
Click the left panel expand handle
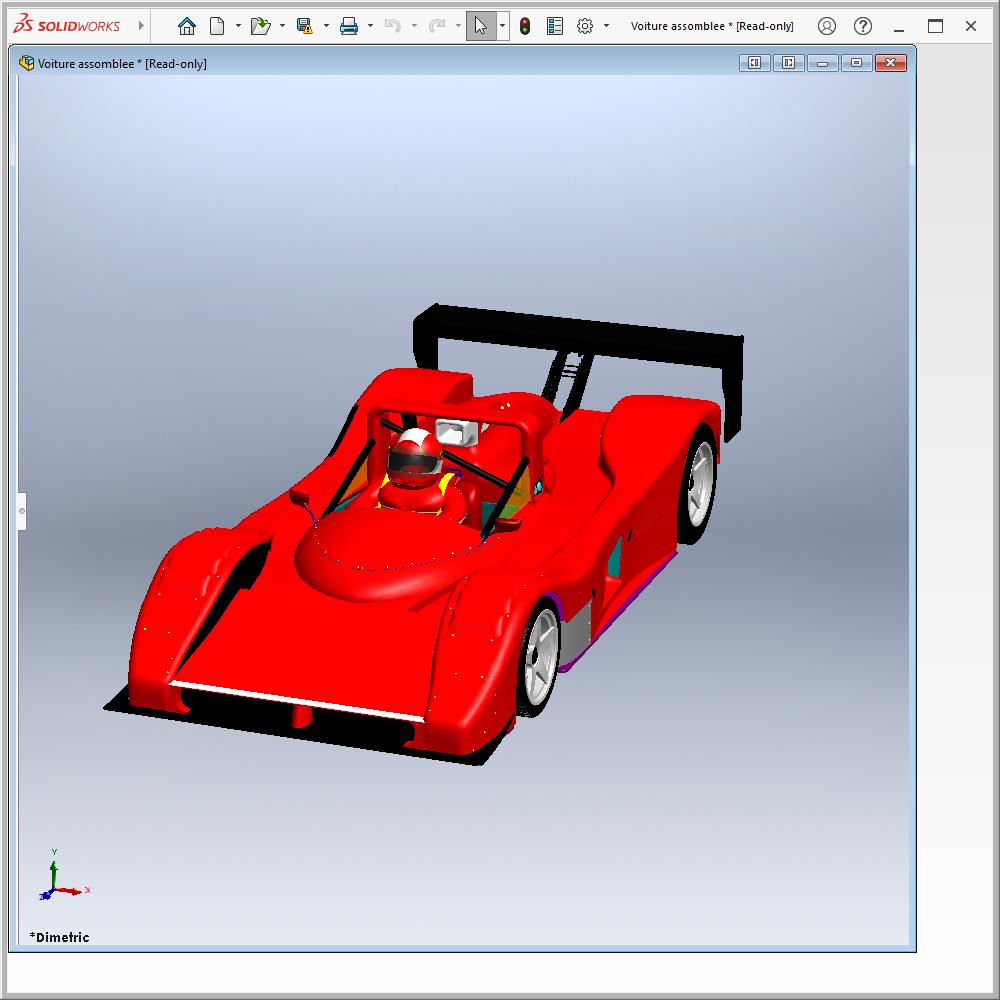pyautogui.click(x=21, y=511)
